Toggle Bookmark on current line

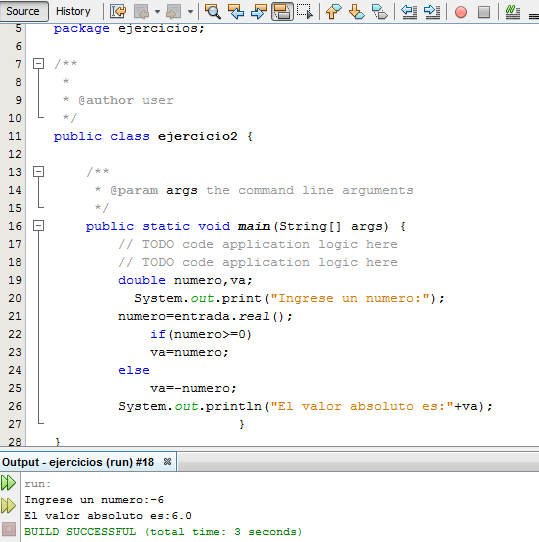click(x=380, y=11)
